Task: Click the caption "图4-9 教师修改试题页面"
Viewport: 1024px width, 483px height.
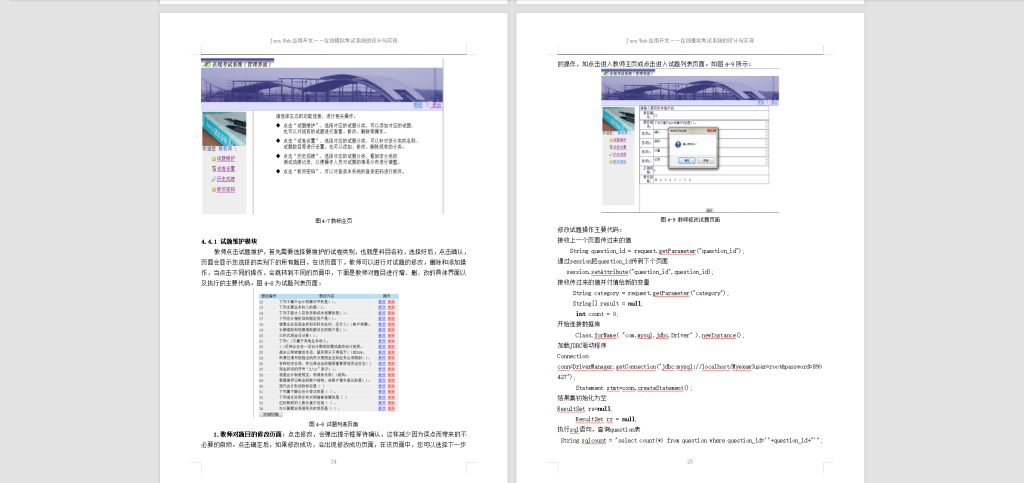Action: 690,220
